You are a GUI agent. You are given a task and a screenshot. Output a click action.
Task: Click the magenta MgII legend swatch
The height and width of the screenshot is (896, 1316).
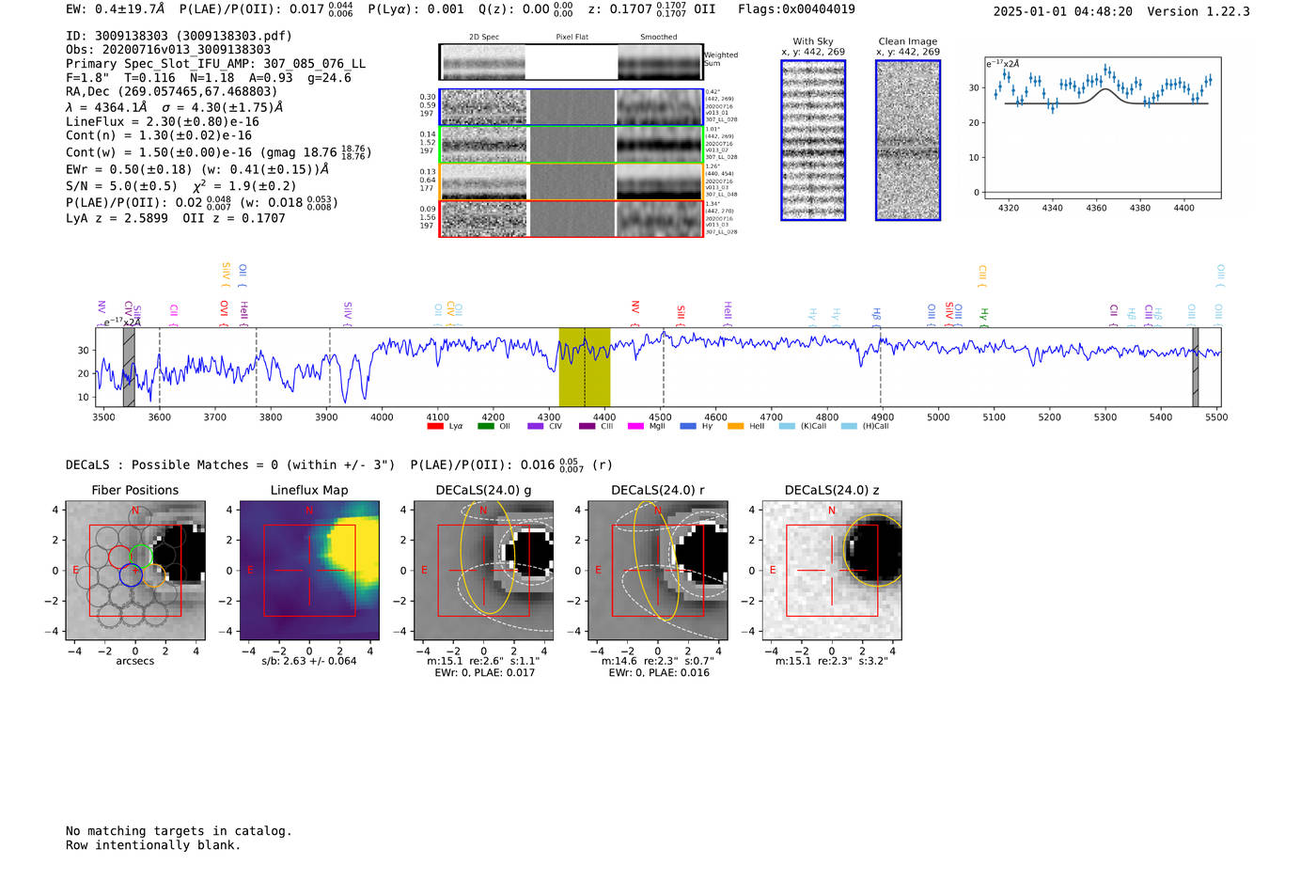[634, 426]
